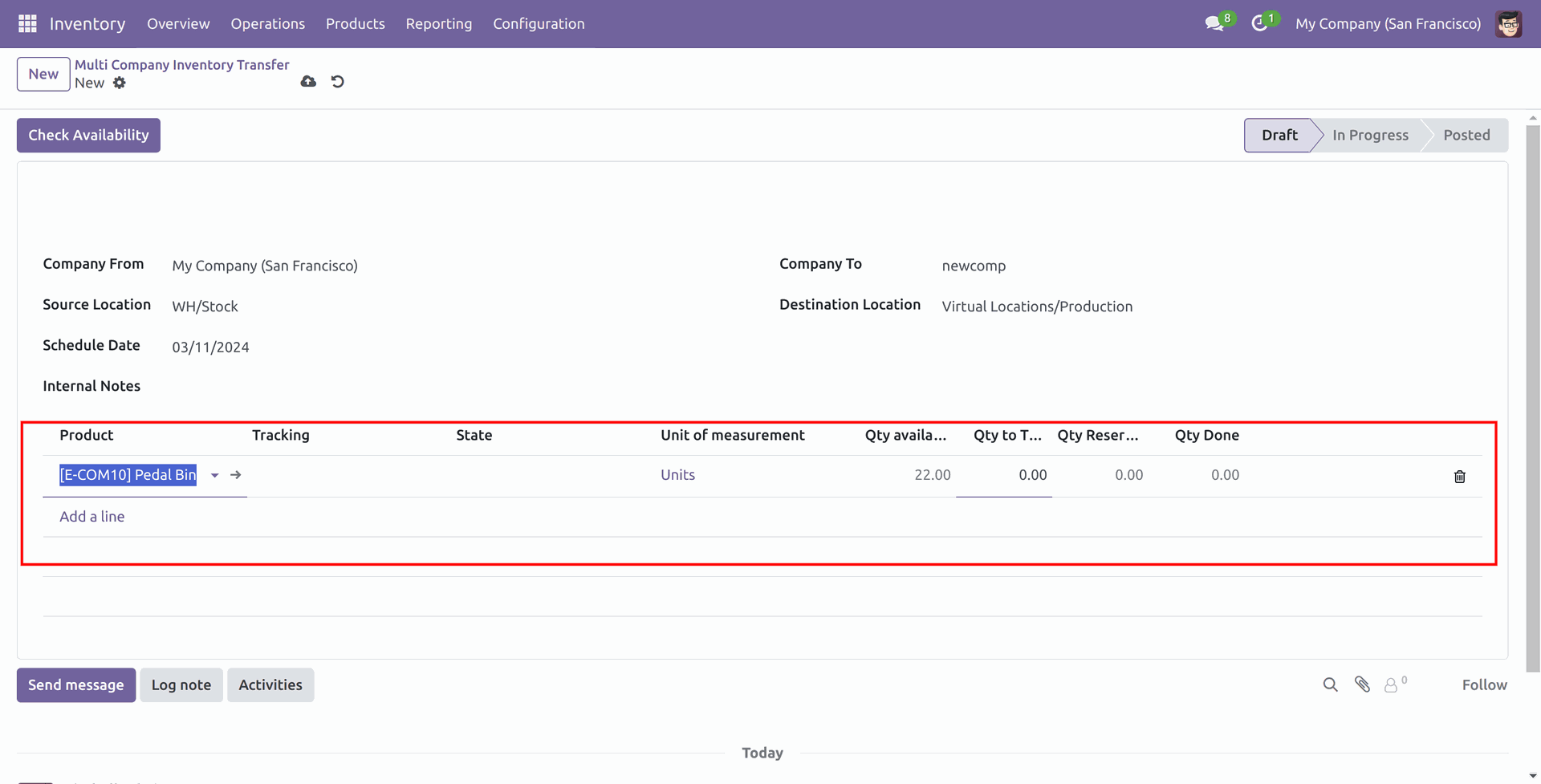This screenshot has height=784, width=1541.
Task: Open the Configuration menu
Action: [539, 24]
